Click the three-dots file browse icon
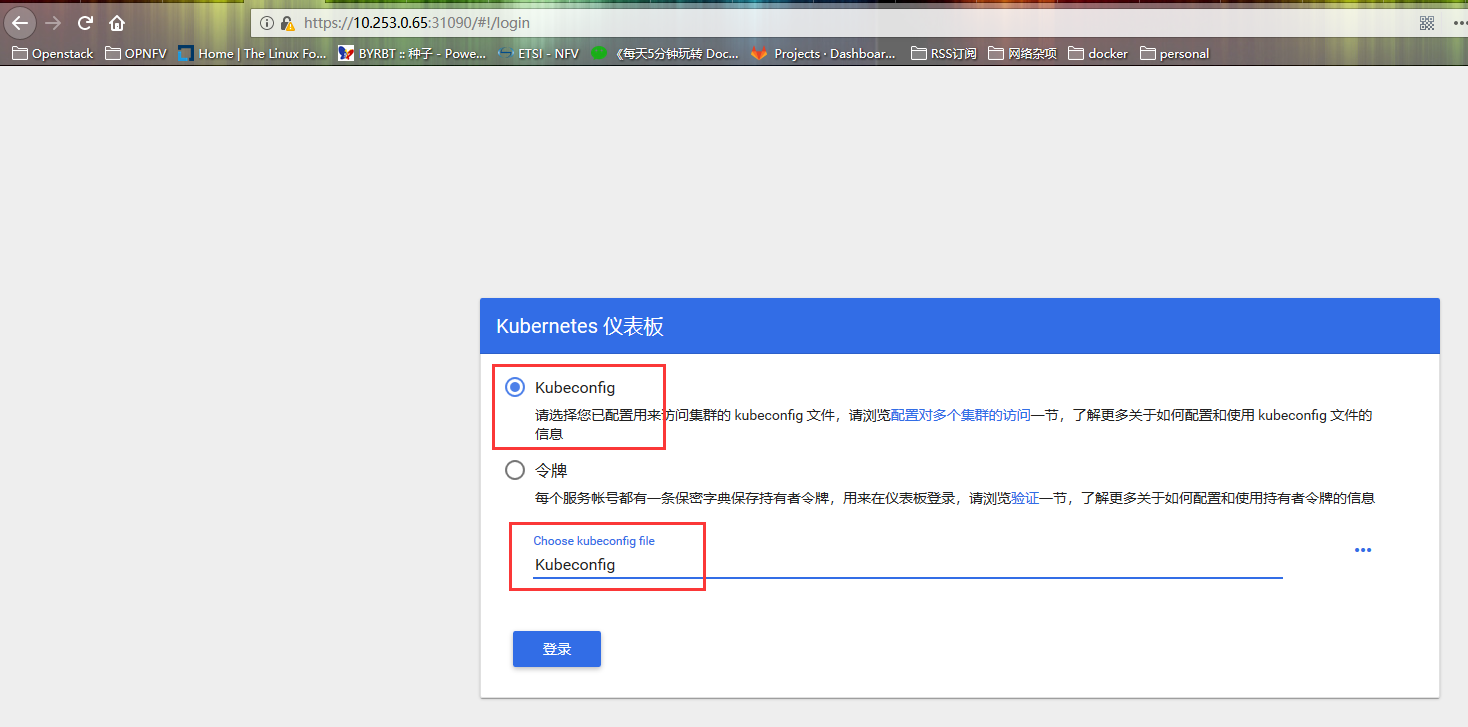The height and width of the screenshot is (727, 1468). point(1363,550)
